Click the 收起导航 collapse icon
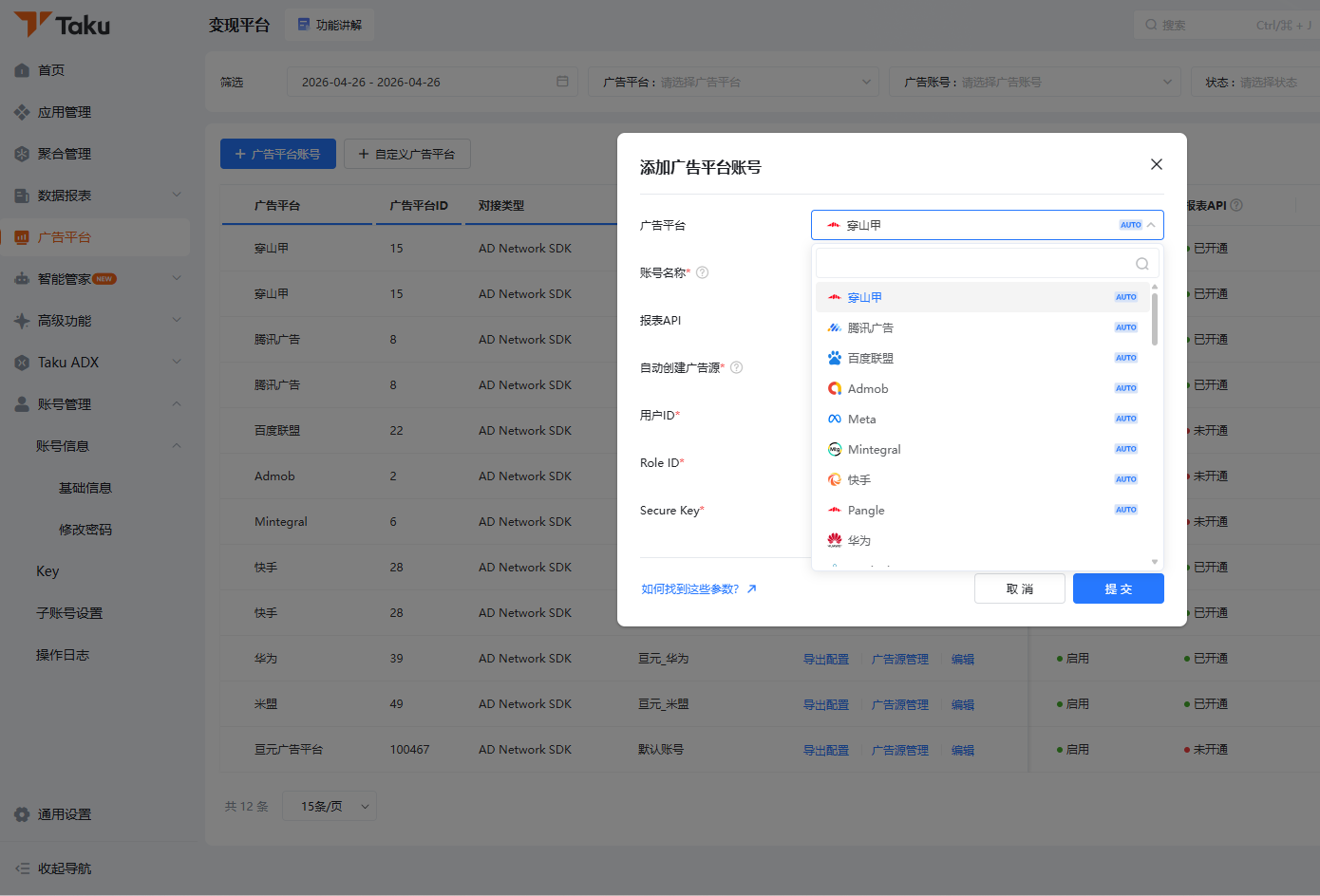 (x=22, y=868)
